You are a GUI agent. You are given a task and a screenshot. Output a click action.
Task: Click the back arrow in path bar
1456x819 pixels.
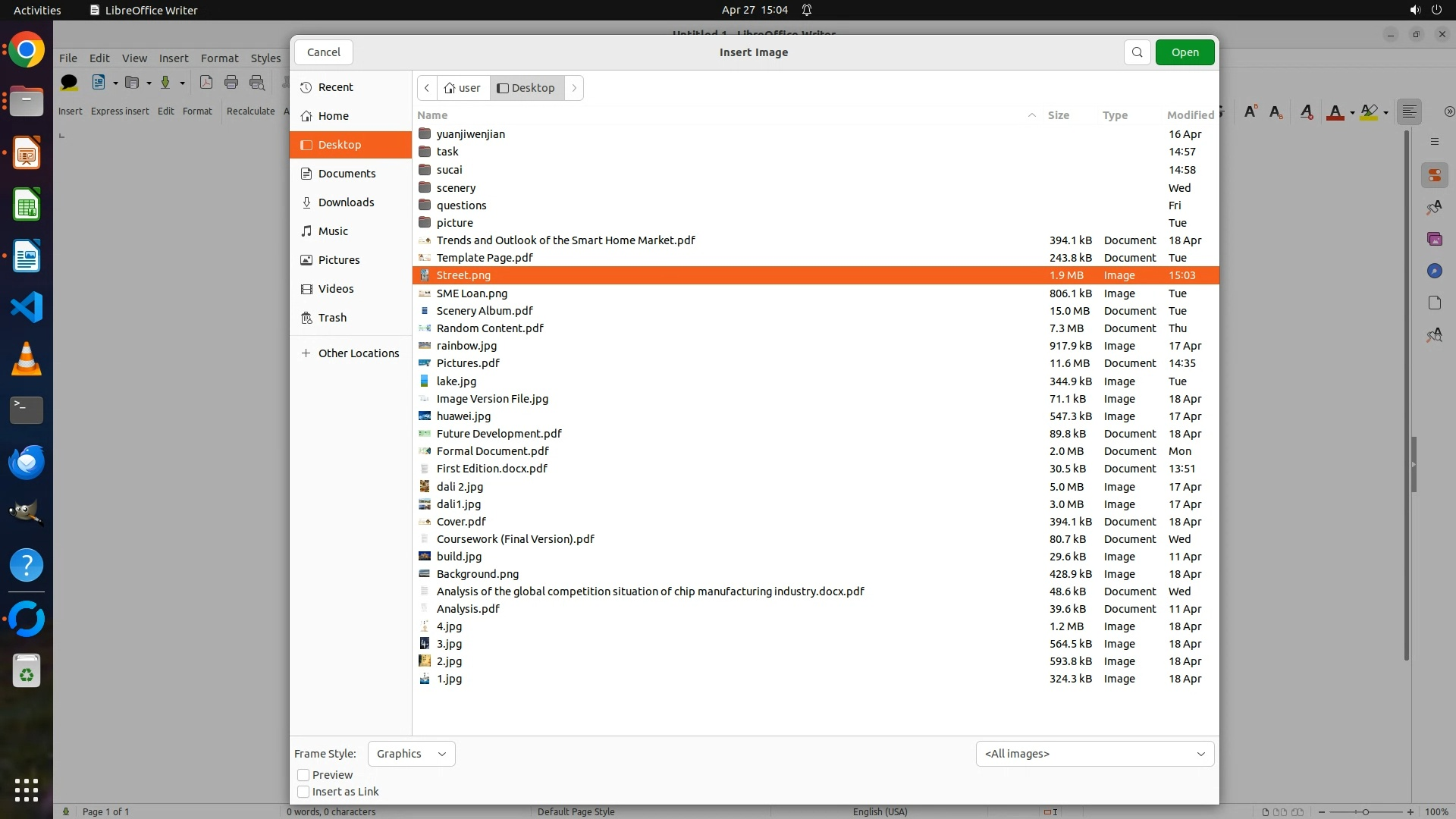pos(427,88)
